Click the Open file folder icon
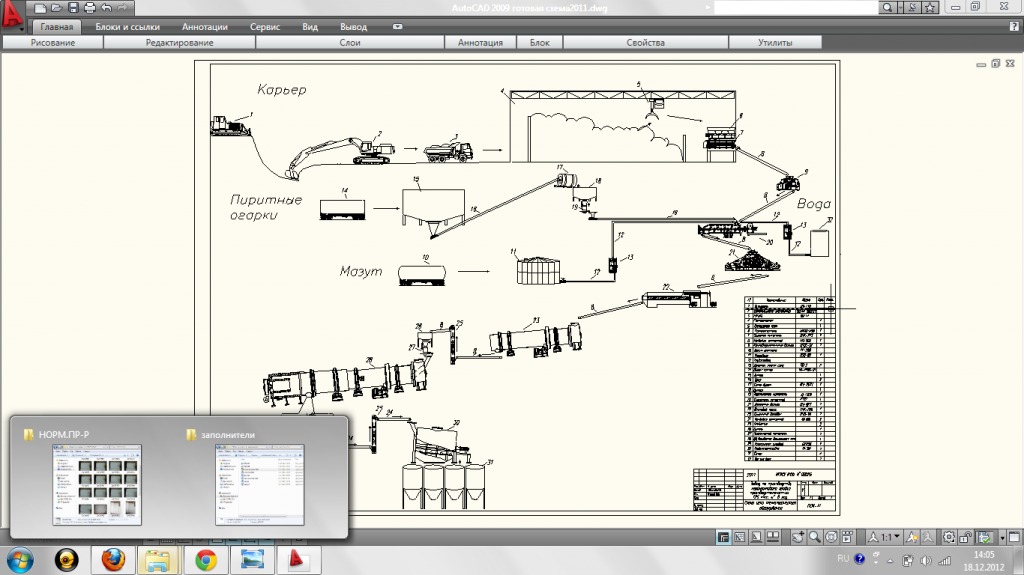 pyautogui.click(x=57, y=8)
